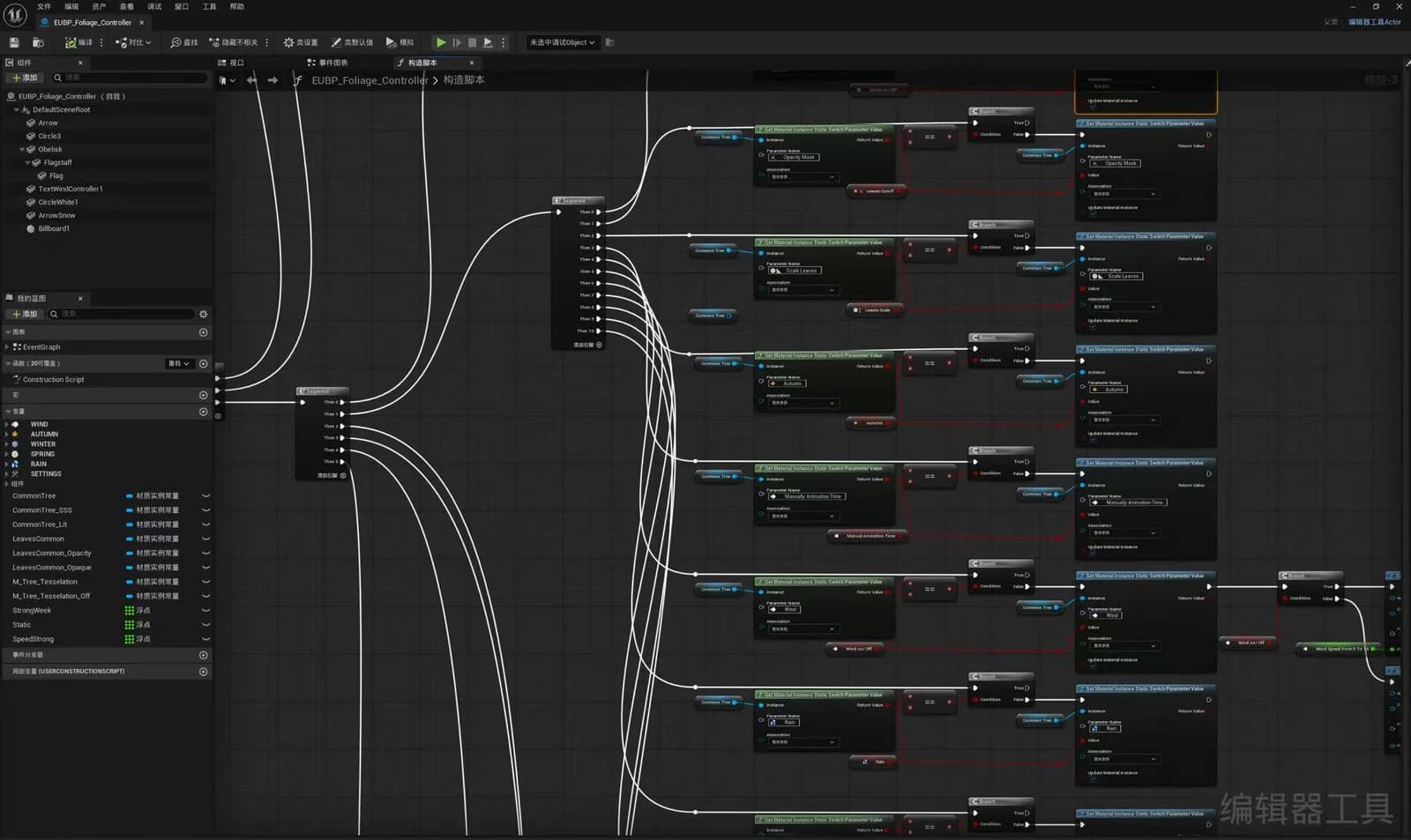Screen dimensions: 1411x840
Task: Open 类默认值 class defaults
Action: (352, 42)
